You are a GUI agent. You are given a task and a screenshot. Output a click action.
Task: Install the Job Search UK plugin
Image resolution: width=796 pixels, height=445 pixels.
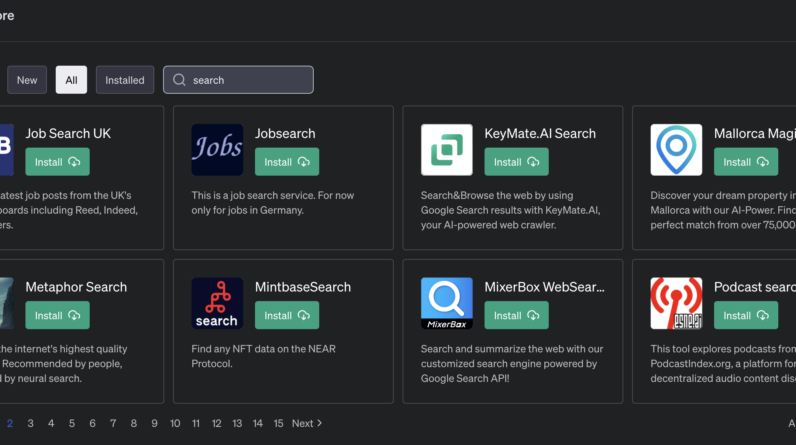(57, 162)
